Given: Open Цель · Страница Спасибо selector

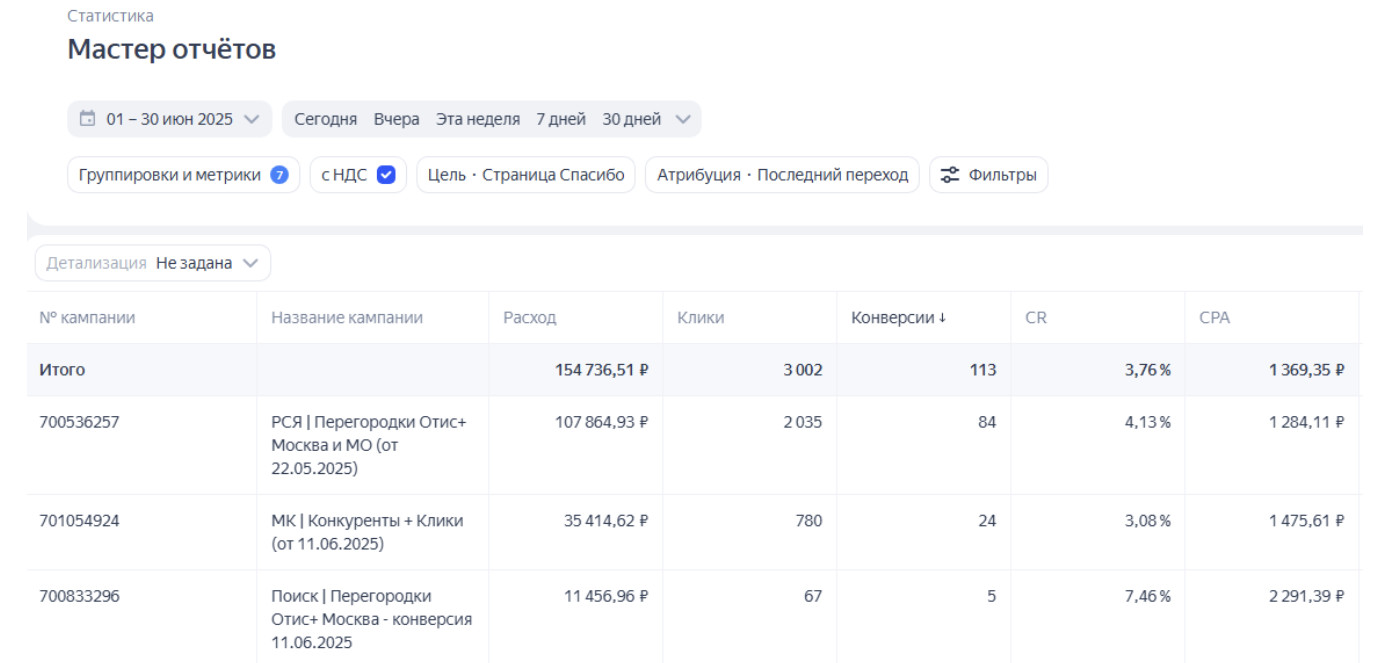Looking at the screenshot, I should pos(525,175).
